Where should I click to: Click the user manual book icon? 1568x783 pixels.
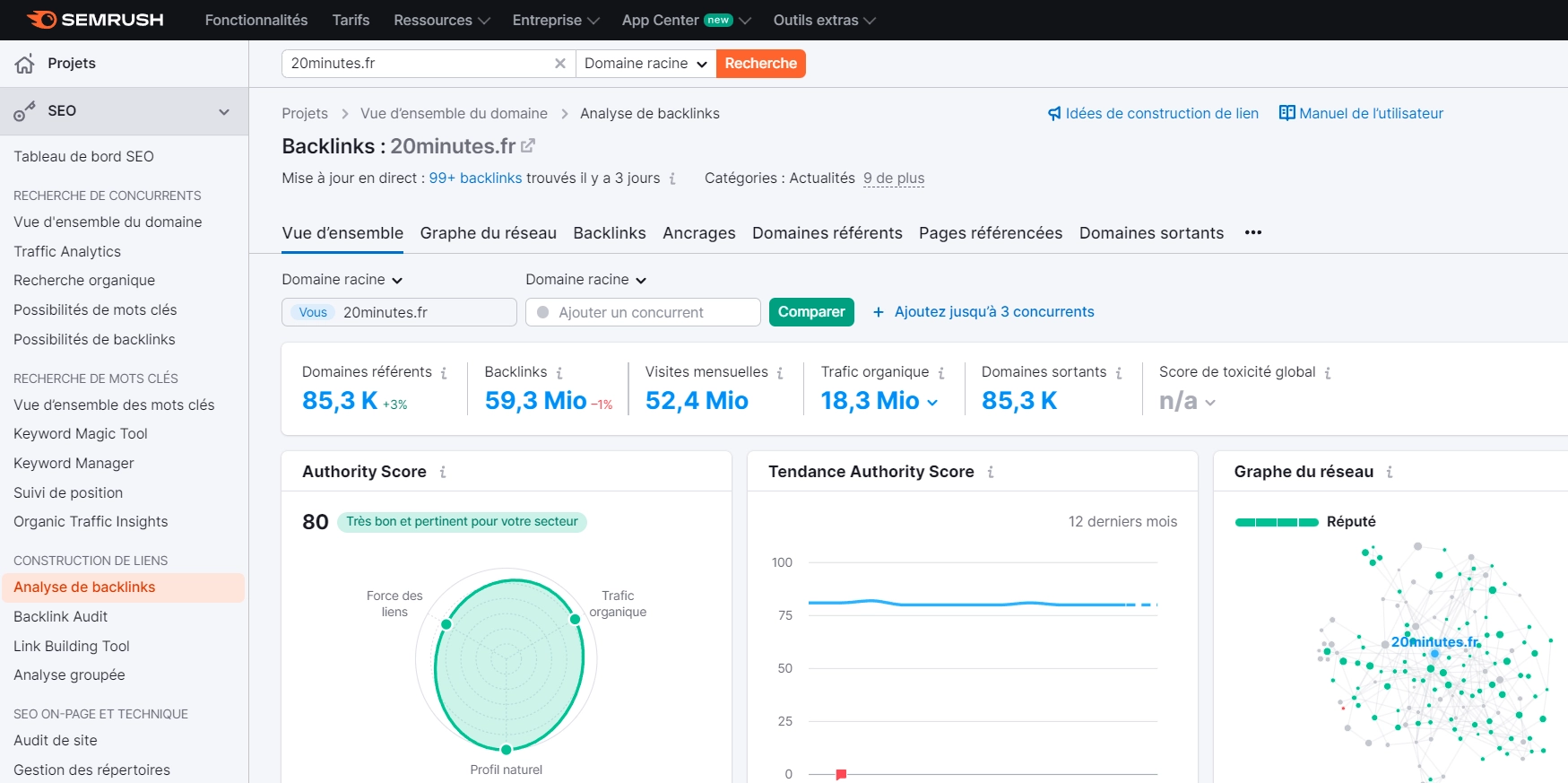click(x=1286, y=113)
